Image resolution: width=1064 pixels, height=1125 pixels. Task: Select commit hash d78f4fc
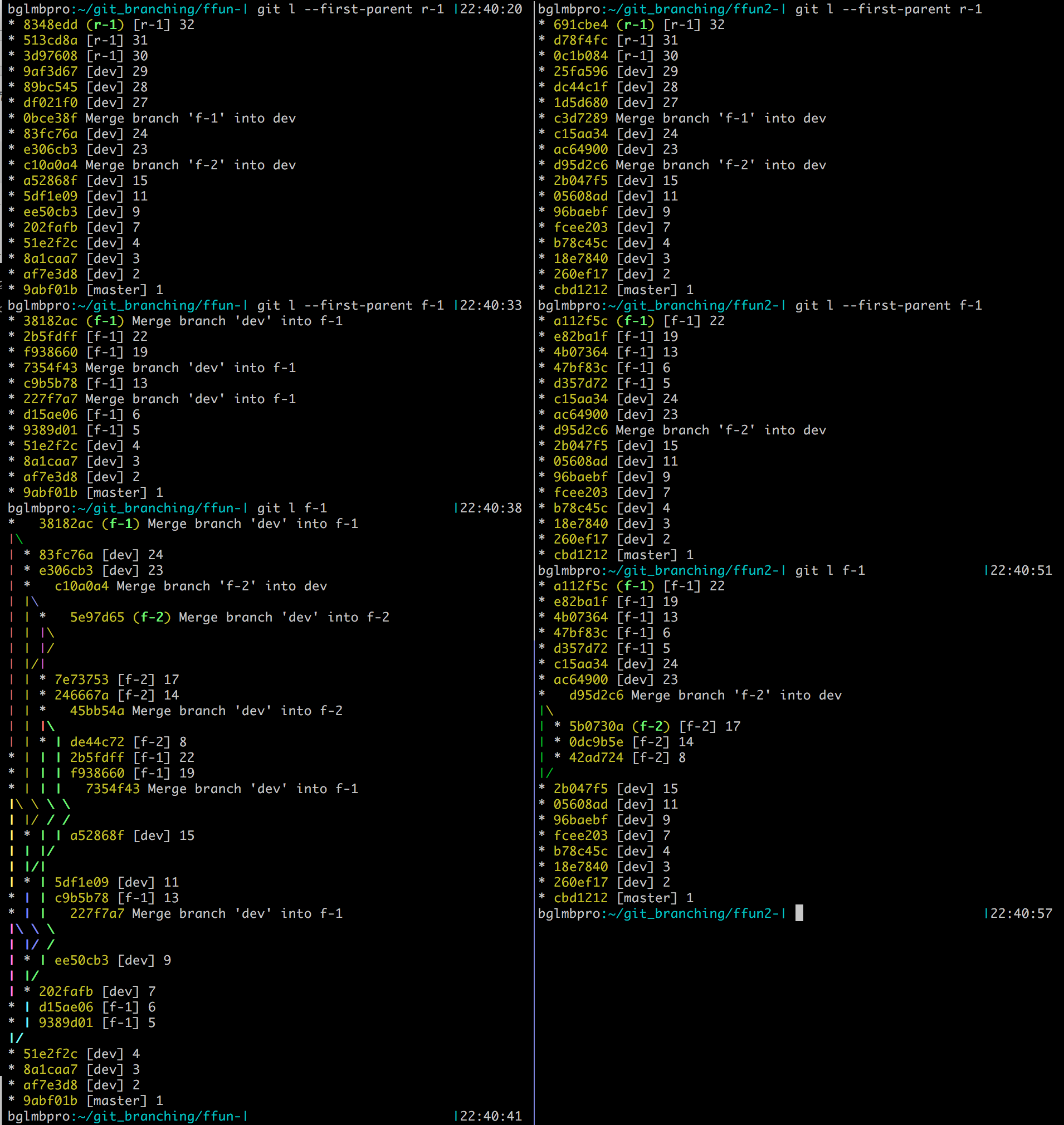581,40
